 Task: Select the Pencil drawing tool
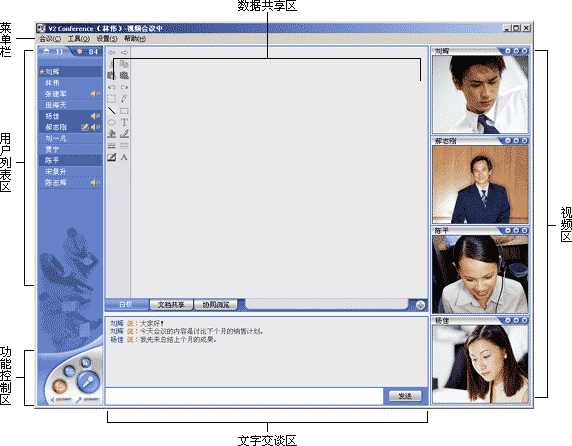click(124, 99)
